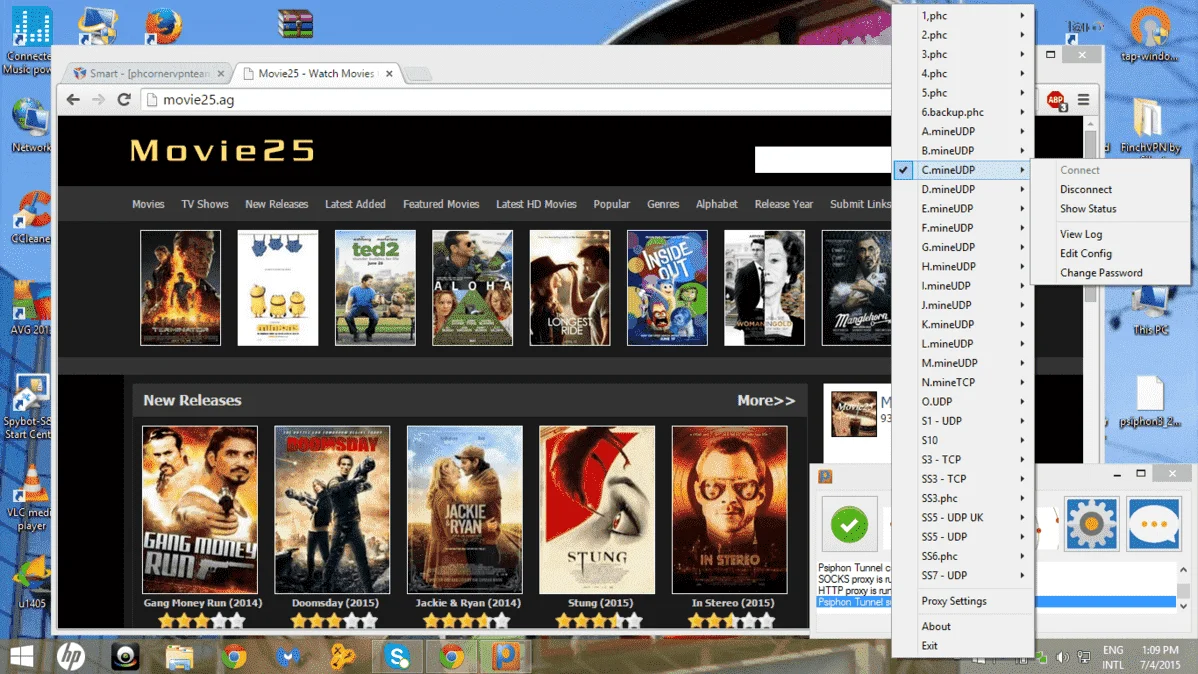The image size is (1198, 674).
Task: Open the Spybot-S&D Start Center icon
Action: (x=28, y=407)
